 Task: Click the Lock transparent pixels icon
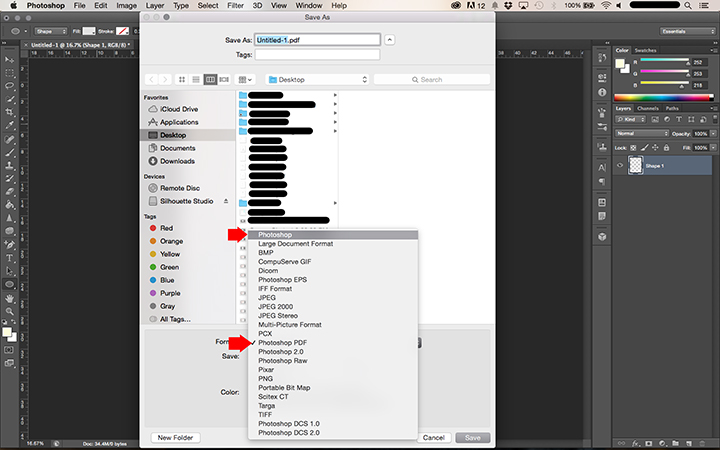[x=633, y=148]
